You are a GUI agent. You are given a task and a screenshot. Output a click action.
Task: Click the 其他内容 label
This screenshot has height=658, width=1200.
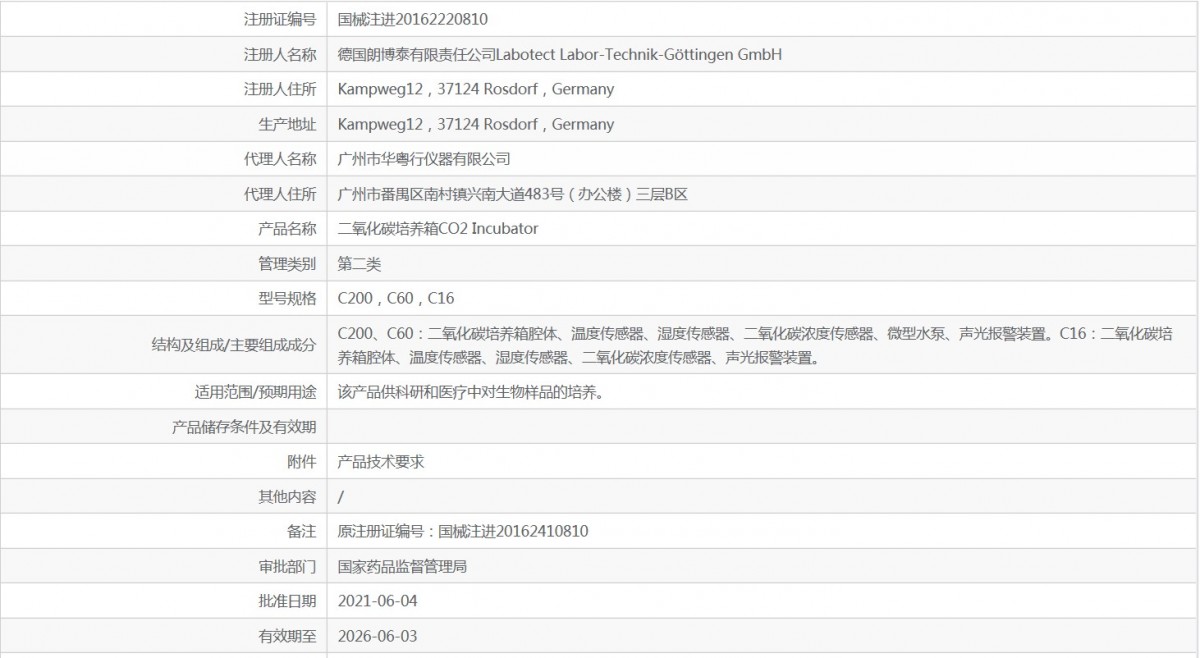point(287,497)
